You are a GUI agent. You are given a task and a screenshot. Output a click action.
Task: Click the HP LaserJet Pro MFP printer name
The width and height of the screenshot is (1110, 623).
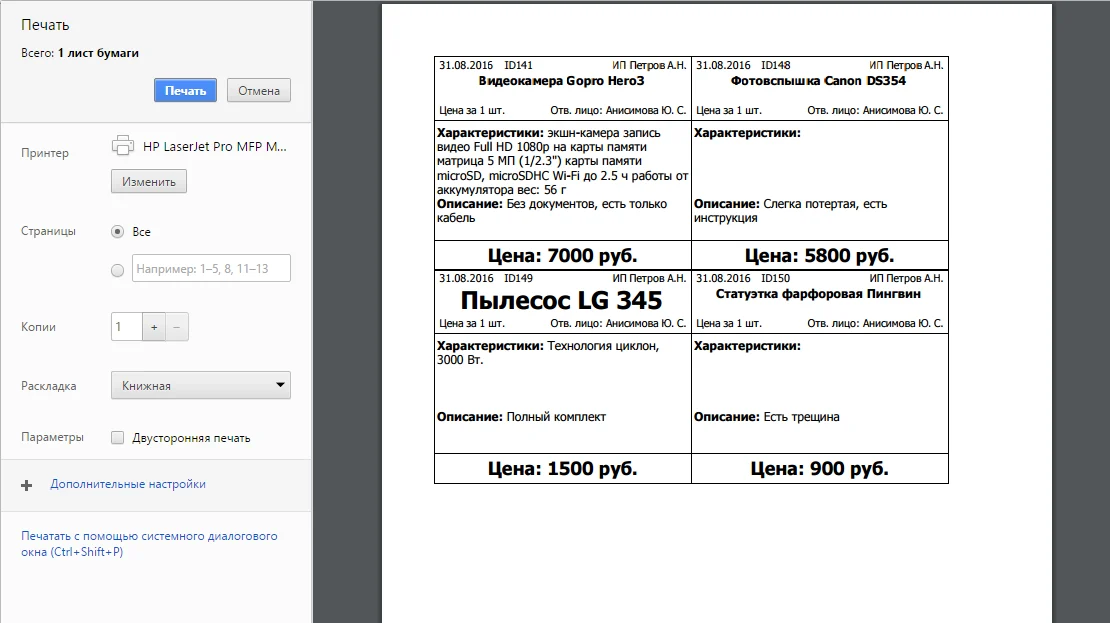(x=214, y=147)
